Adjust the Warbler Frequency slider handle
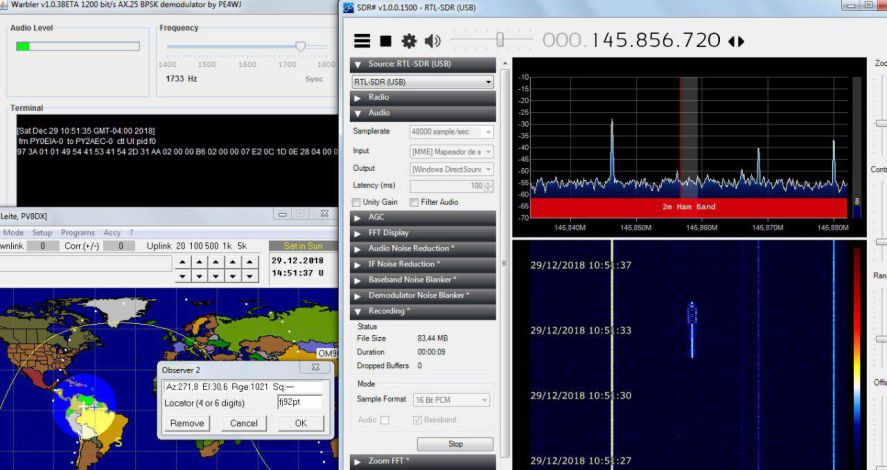 tap(299, 46)
